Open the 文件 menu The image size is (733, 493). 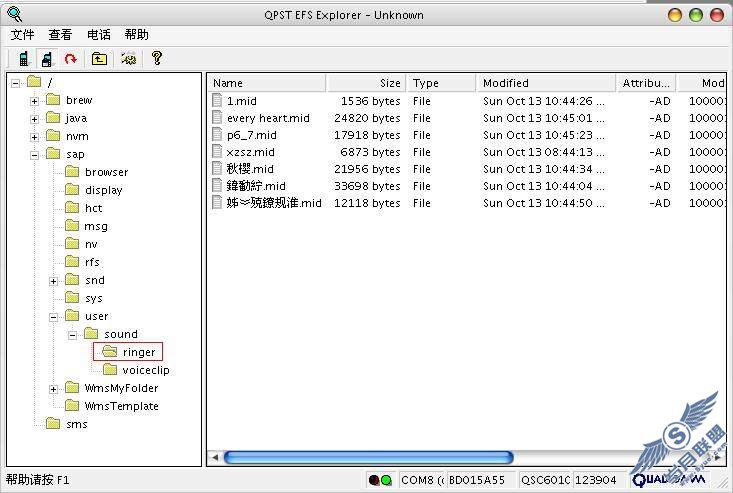click(x=22, y=35)
